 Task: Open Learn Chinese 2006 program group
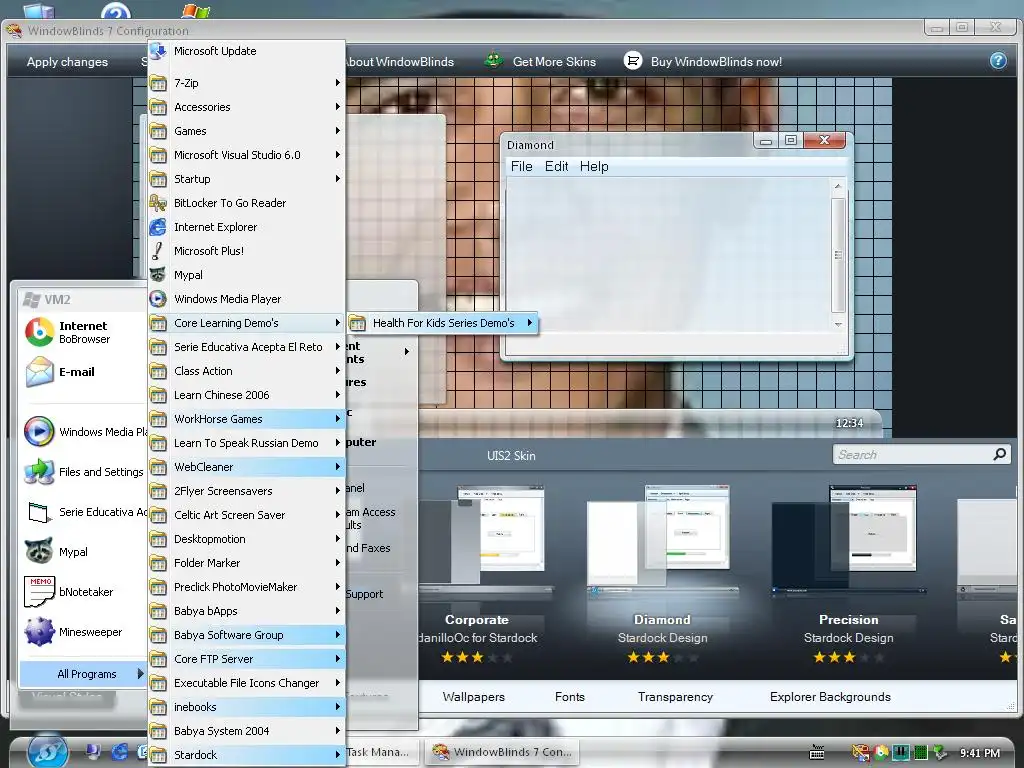click(x=246, y=395)
